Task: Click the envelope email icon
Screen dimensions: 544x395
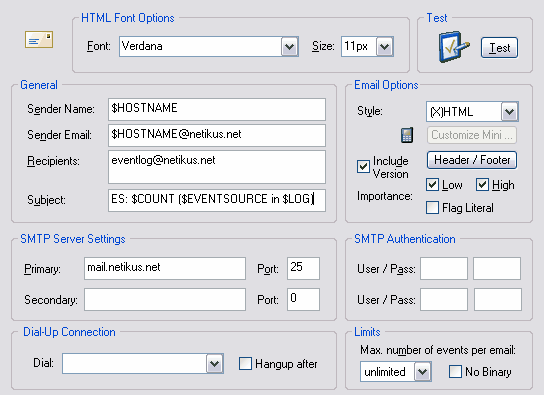Action: pos(39,40)
